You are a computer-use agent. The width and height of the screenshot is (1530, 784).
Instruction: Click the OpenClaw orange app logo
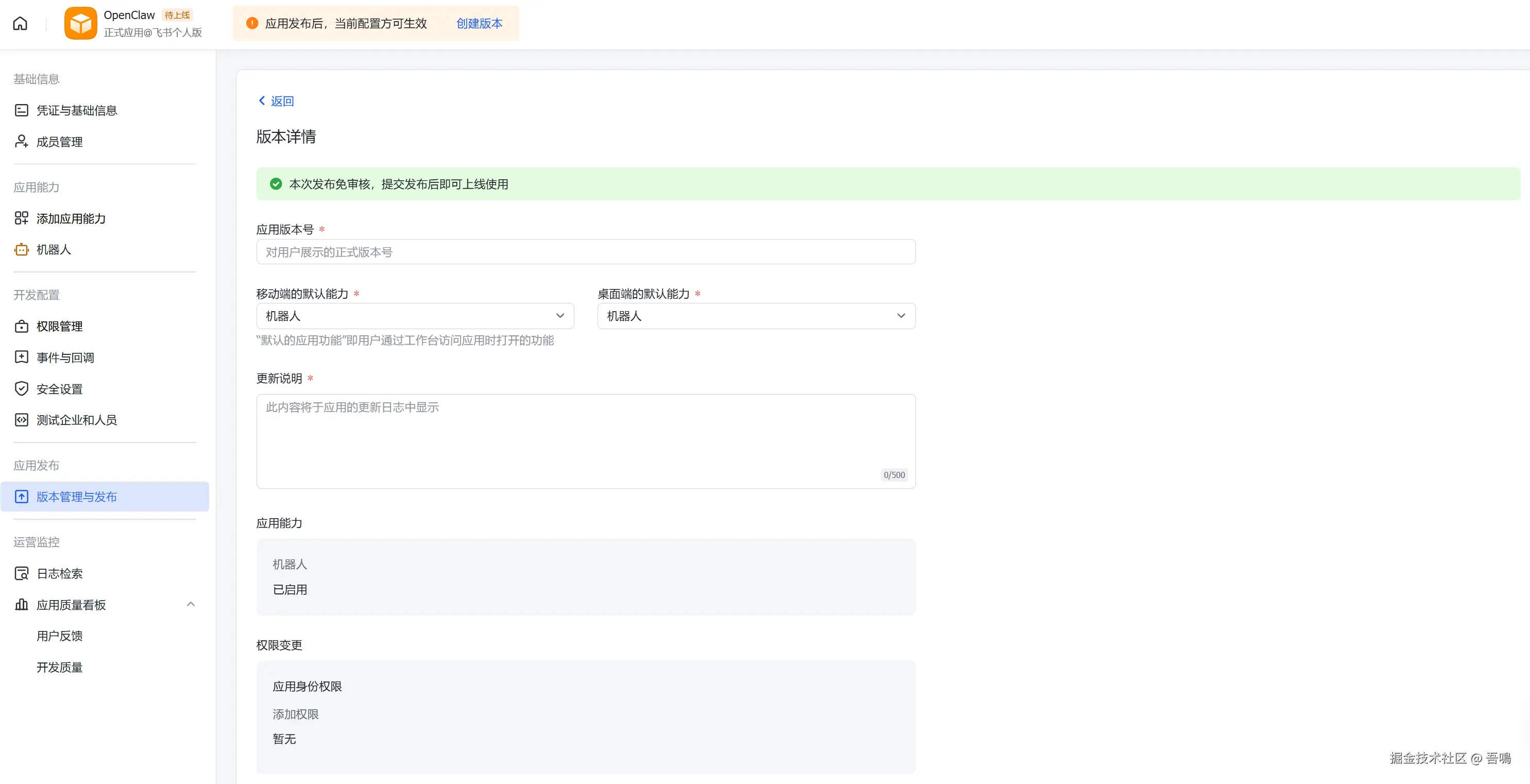point(80,23)
